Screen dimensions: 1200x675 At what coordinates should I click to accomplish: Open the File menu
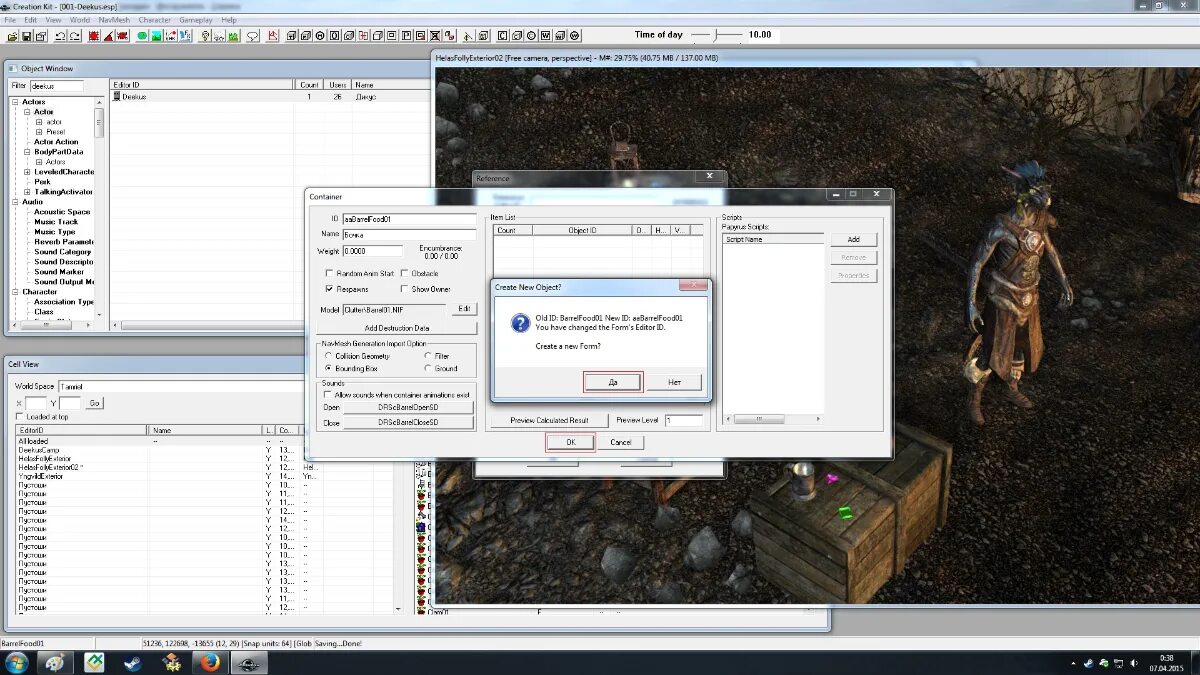(11, 20)
